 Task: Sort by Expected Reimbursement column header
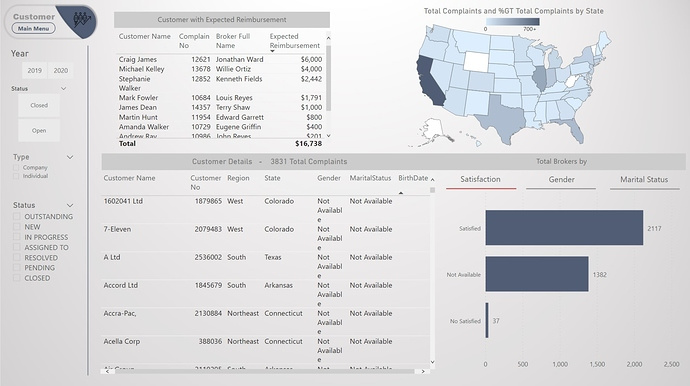coord(294,41)
